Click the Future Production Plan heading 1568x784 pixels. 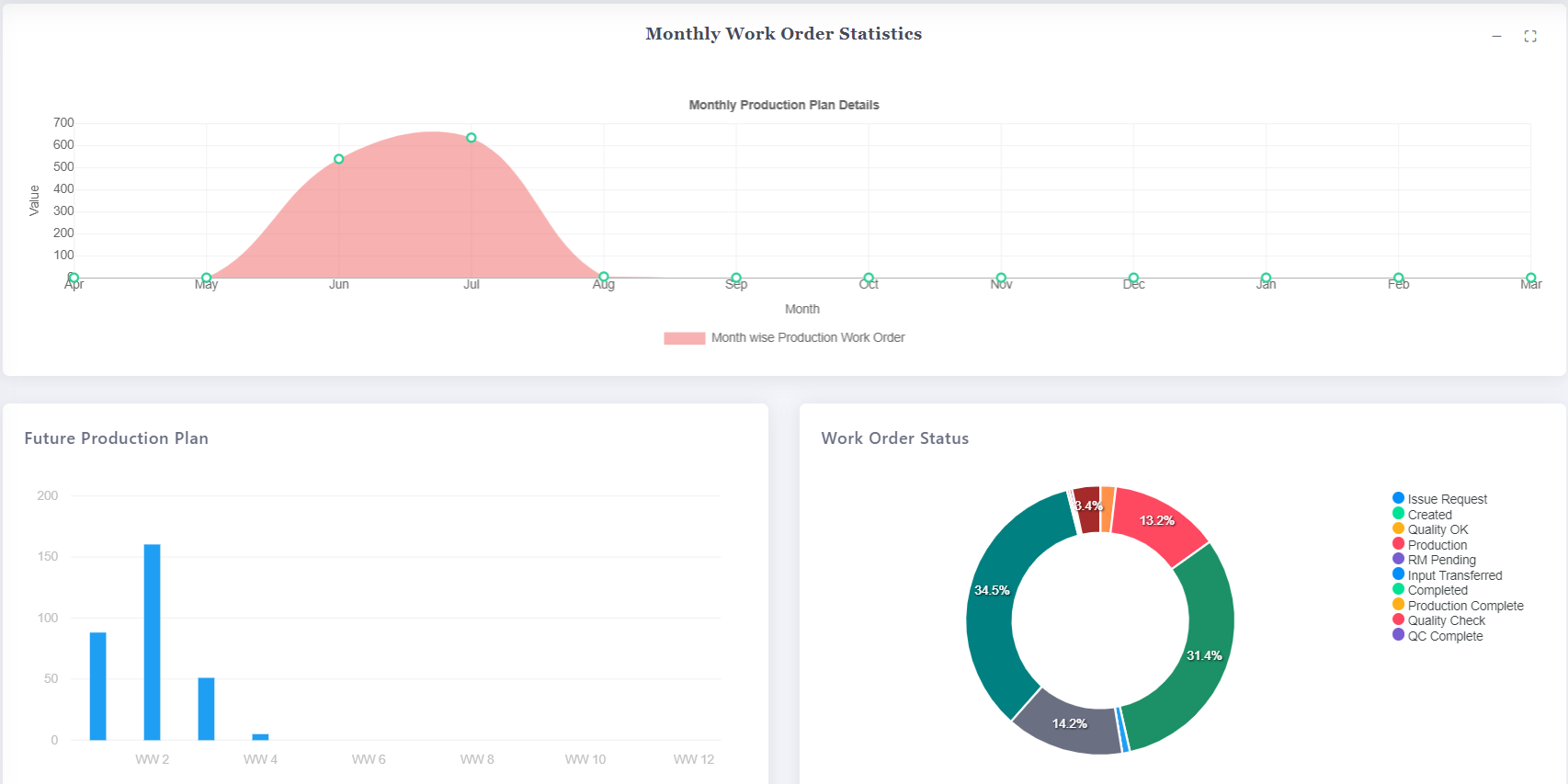pos(117,438)
